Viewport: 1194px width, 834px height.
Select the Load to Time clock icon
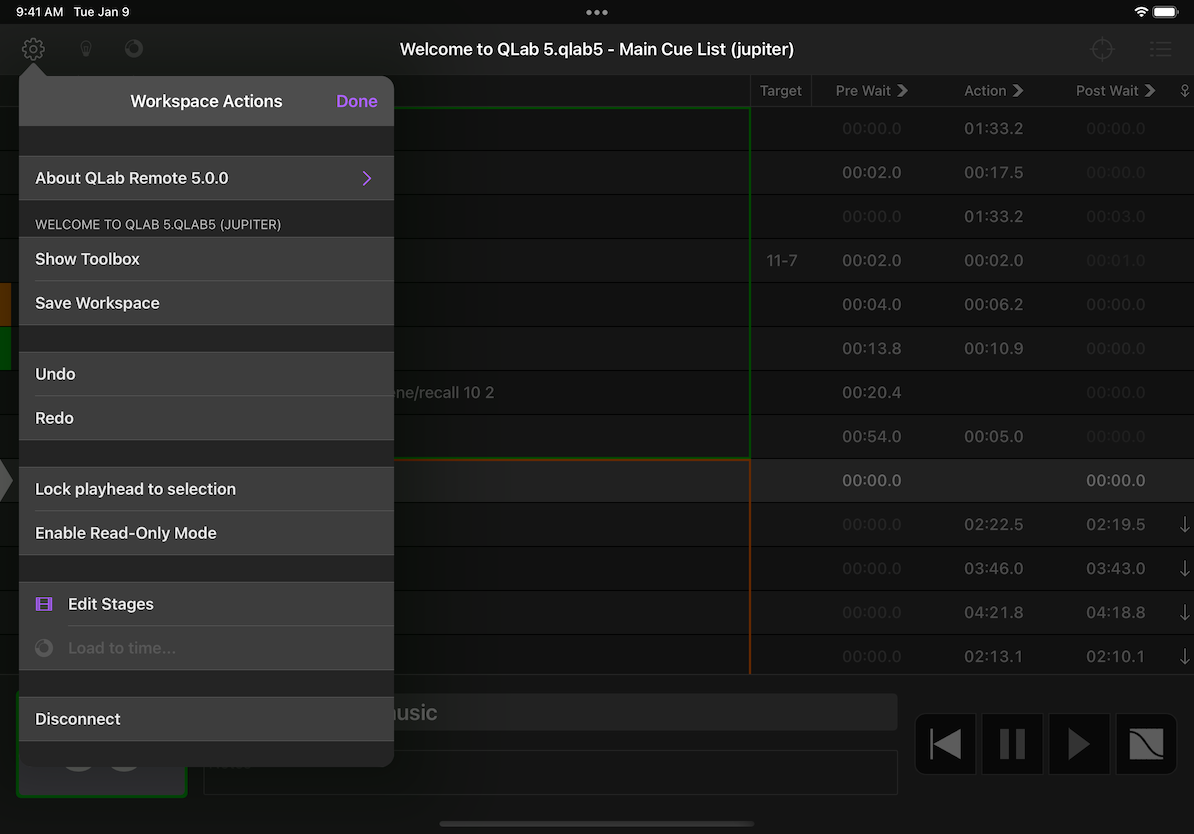pyautogui.click(x=44, y=648)
